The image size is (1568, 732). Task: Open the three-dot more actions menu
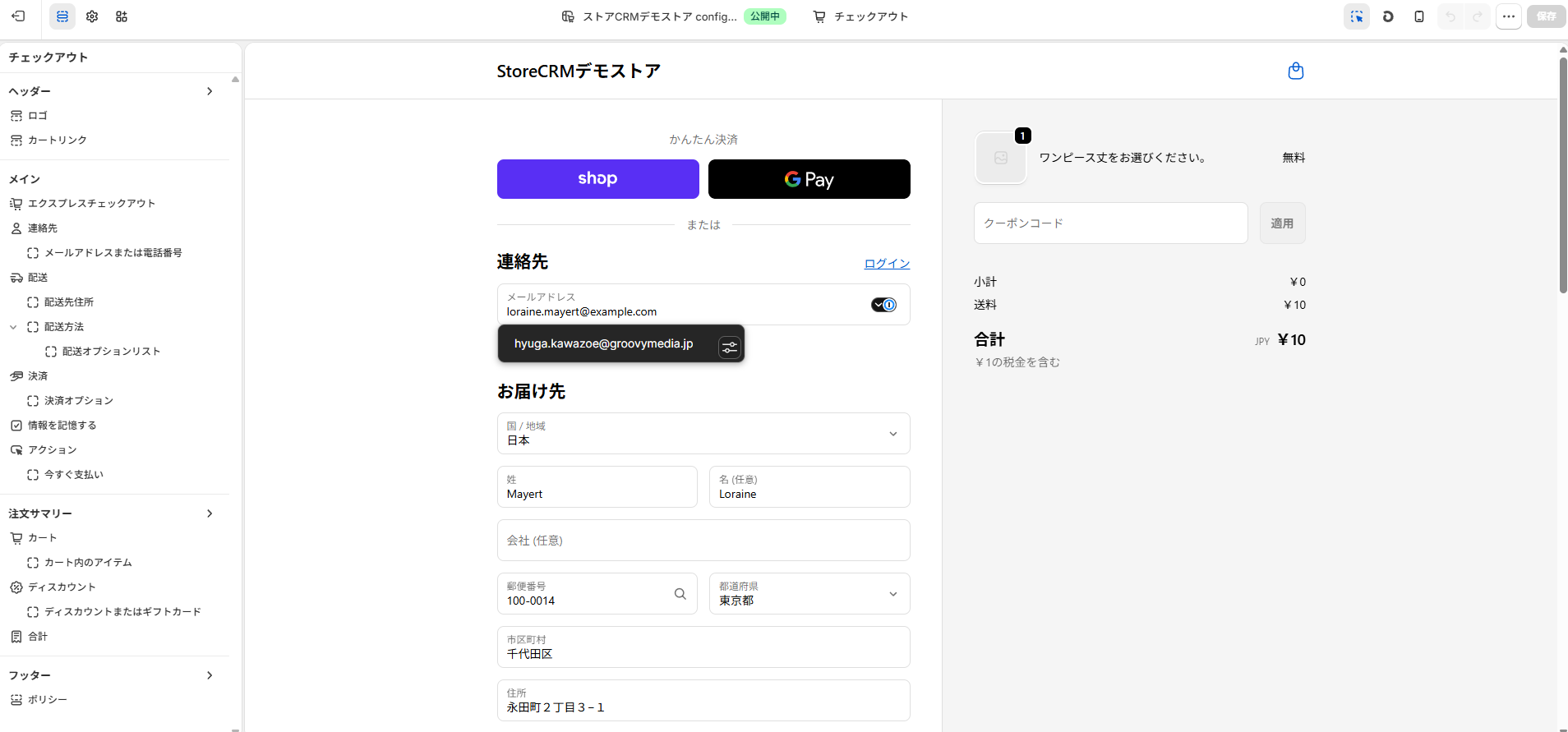click(x=1509, y=16)
